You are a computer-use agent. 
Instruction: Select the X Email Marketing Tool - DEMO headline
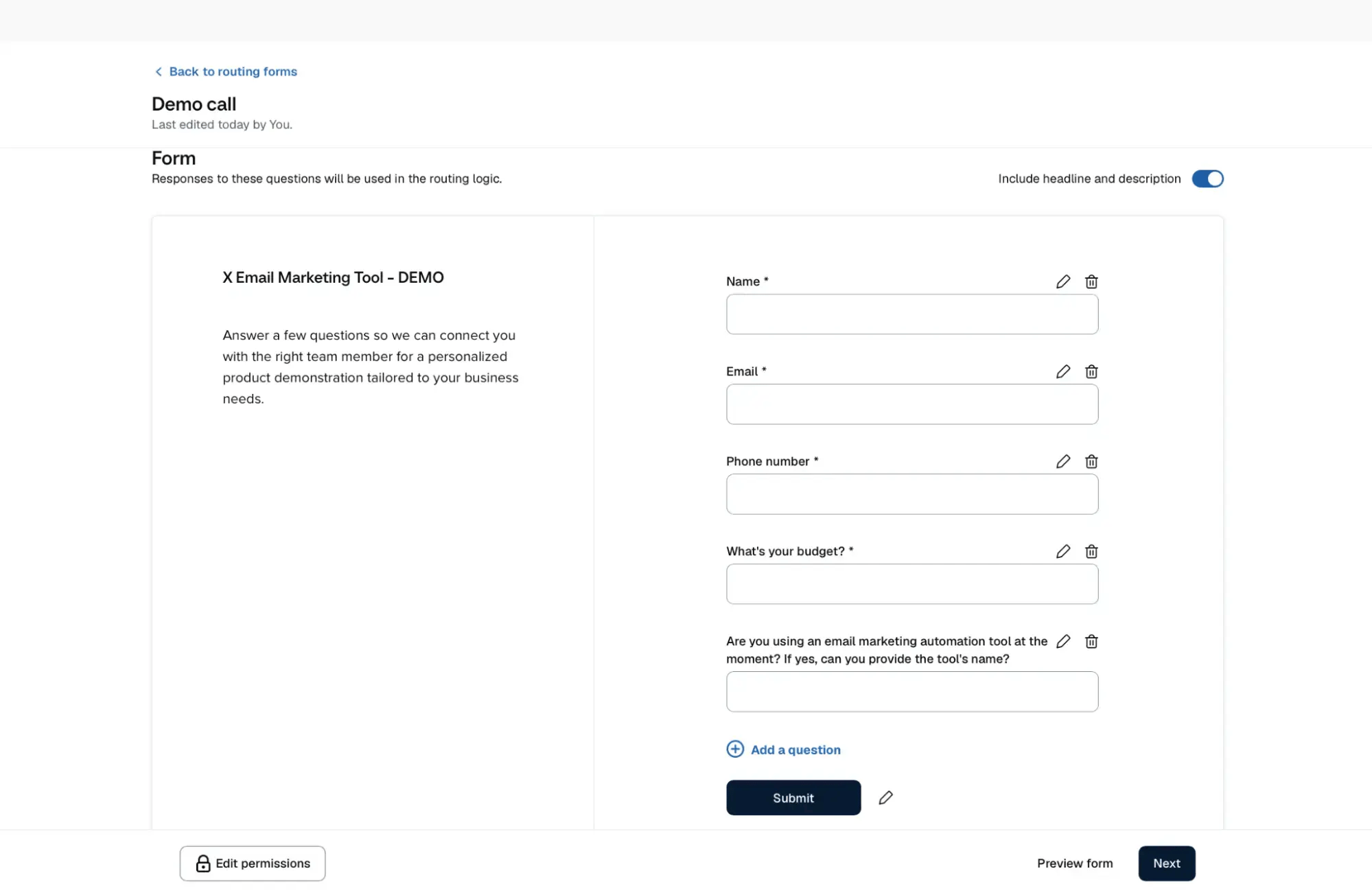click(333, 277)
